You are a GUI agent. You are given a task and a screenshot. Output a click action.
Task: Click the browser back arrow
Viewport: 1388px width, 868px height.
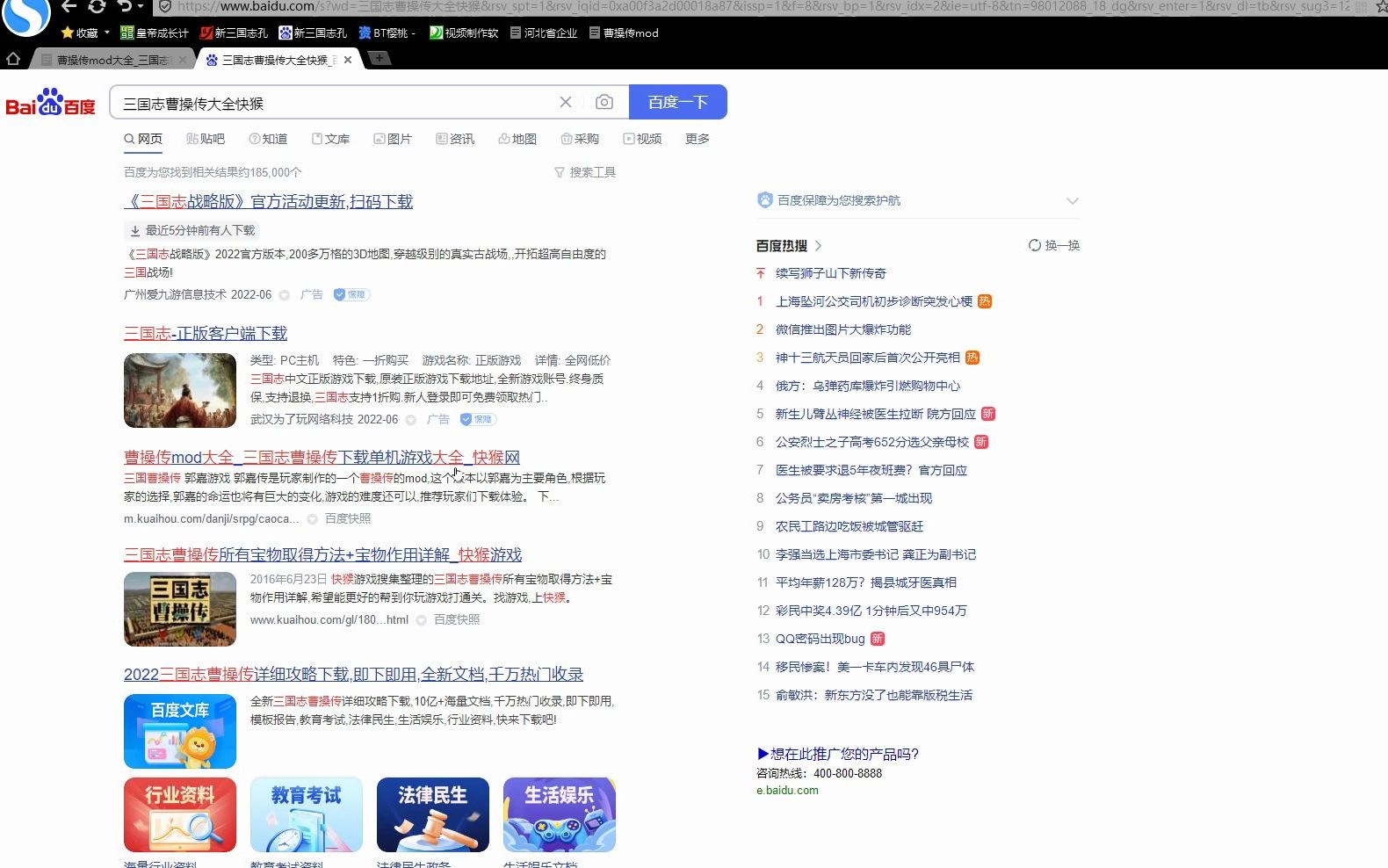click(x=69, y=6)
